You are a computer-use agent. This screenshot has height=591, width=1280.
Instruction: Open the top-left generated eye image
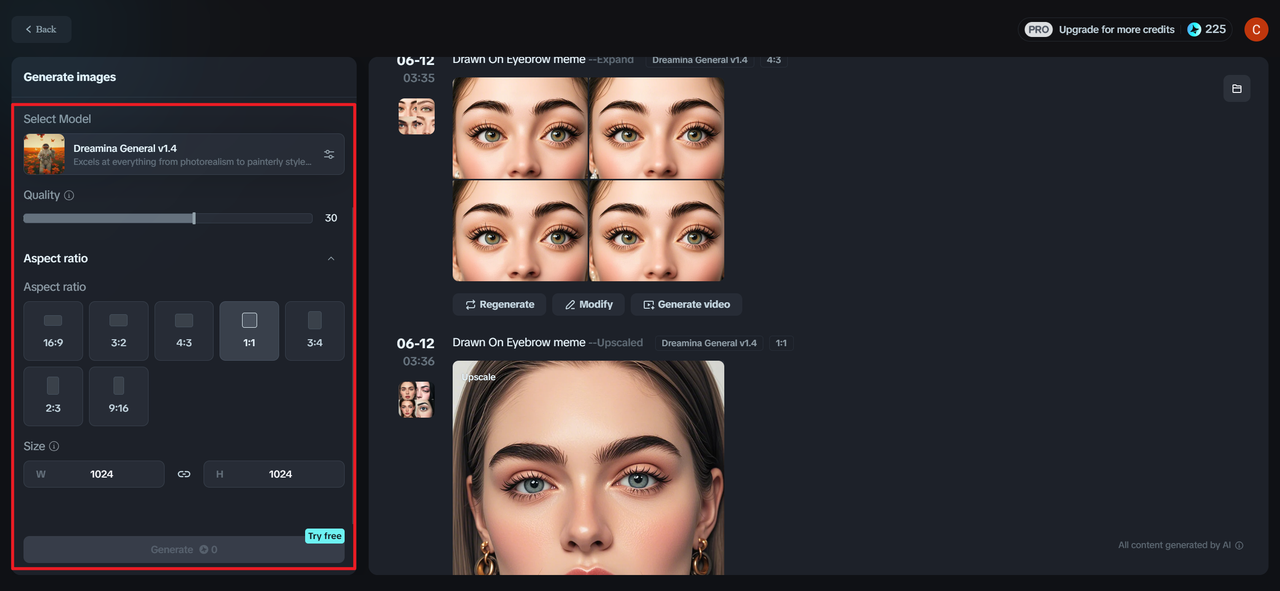pos(520,128)
